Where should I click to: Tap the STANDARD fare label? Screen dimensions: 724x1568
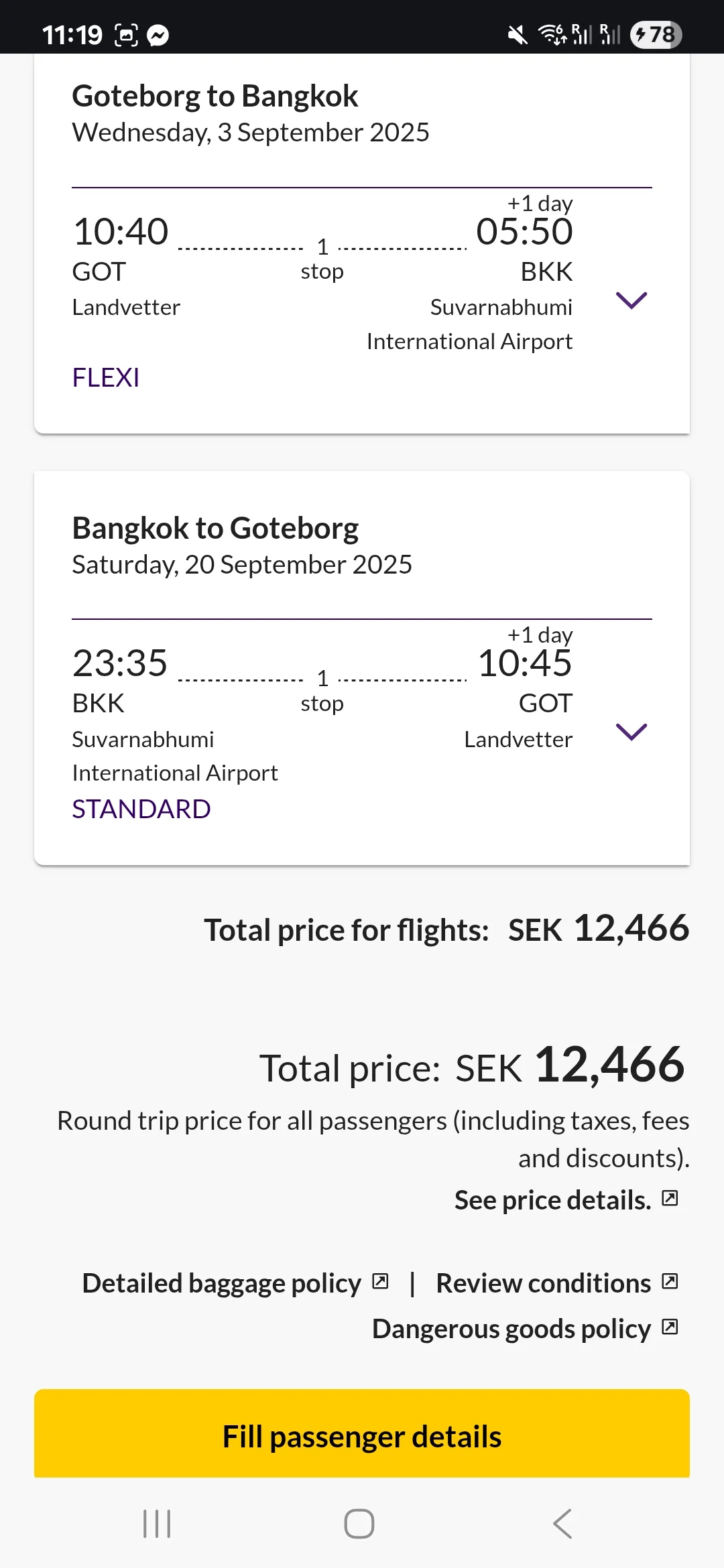141,809
